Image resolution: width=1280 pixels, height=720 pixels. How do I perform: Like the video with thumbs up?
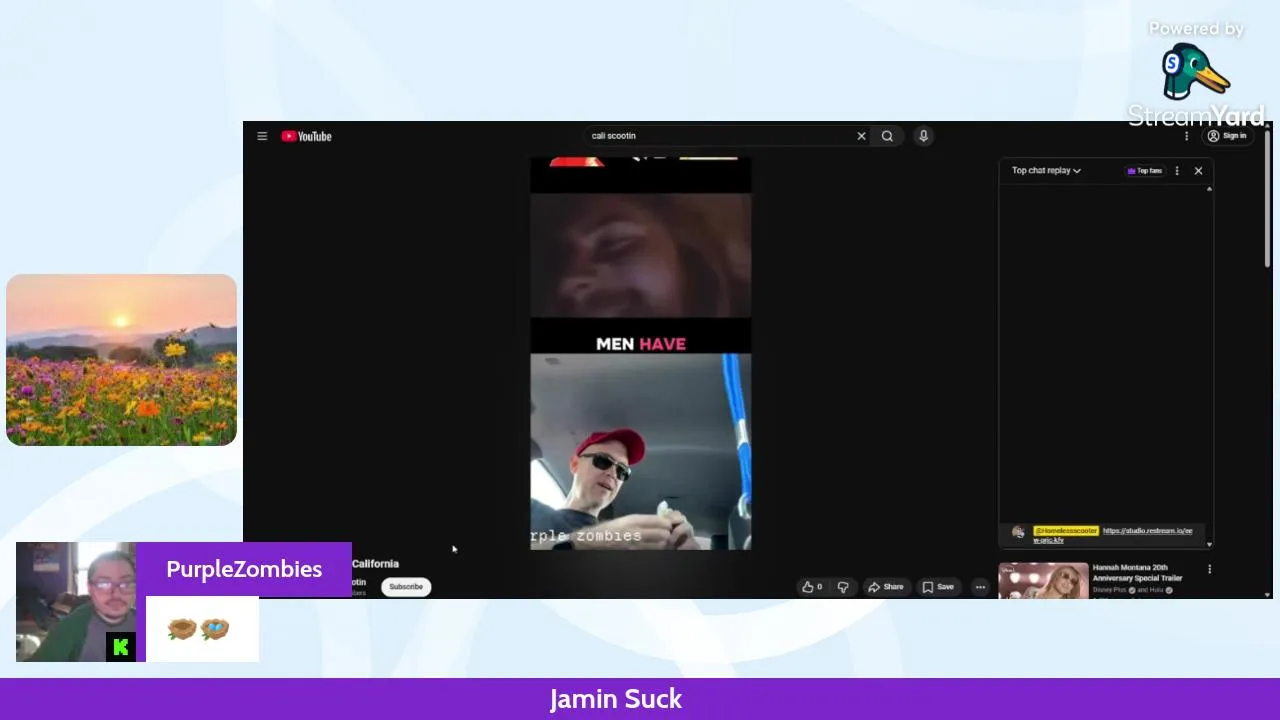812,587
